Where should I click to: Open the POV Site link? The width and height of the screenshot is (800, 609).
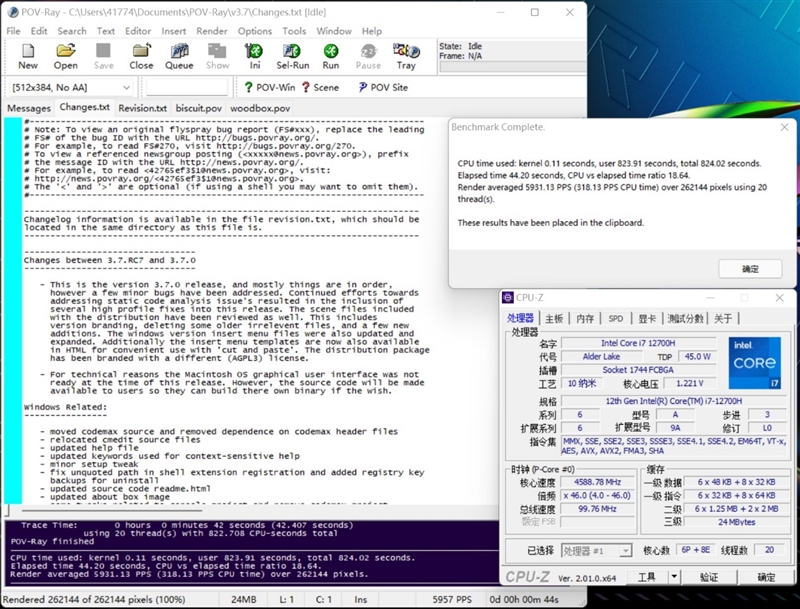[x=390, y=87]
